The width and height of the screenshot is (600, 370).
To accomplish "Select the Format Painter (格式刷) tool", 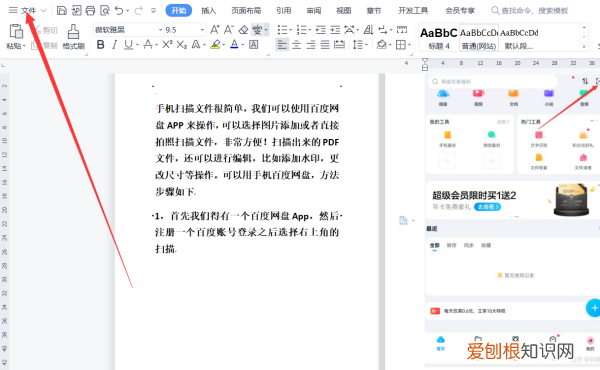I will 73,37.
